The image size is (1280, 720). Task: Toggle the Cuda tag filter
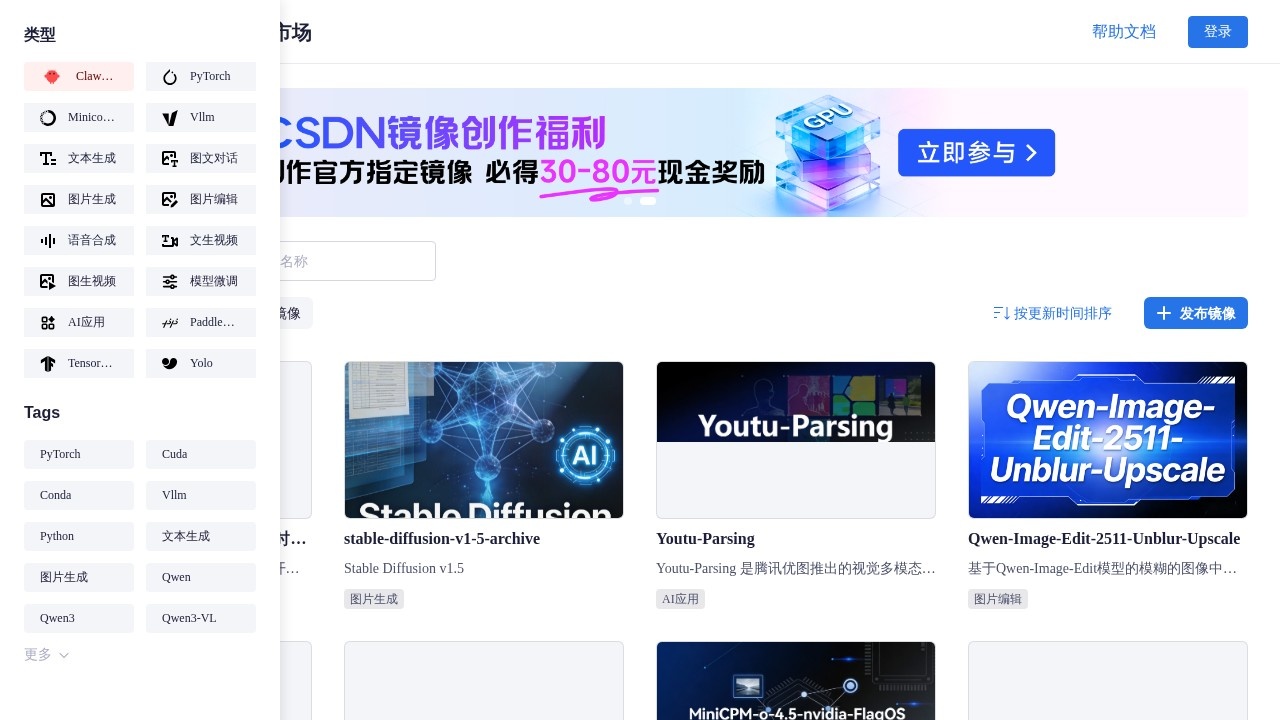(201, 454)
